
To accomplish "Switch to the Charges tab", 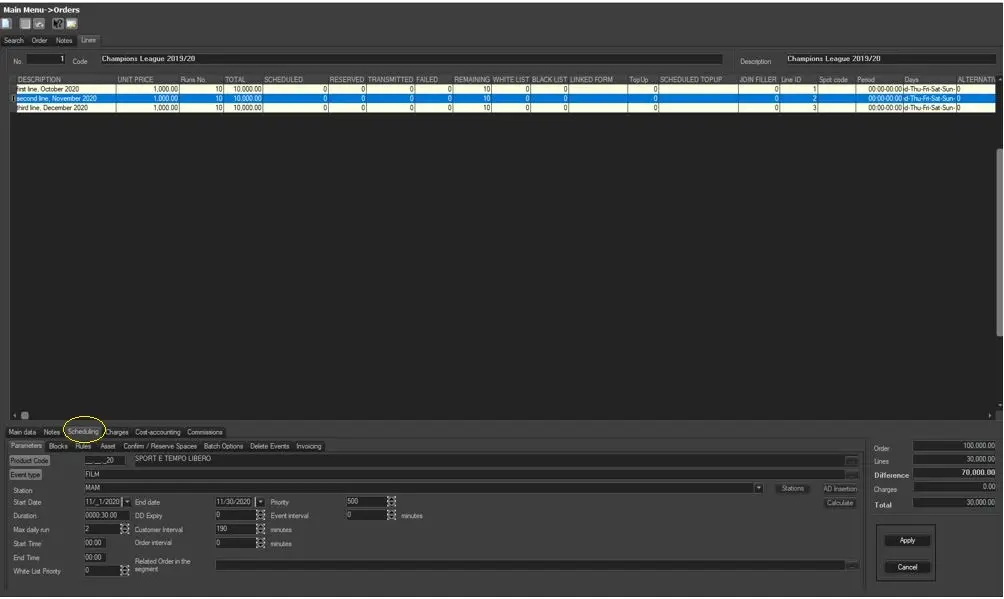I will 117,432.
